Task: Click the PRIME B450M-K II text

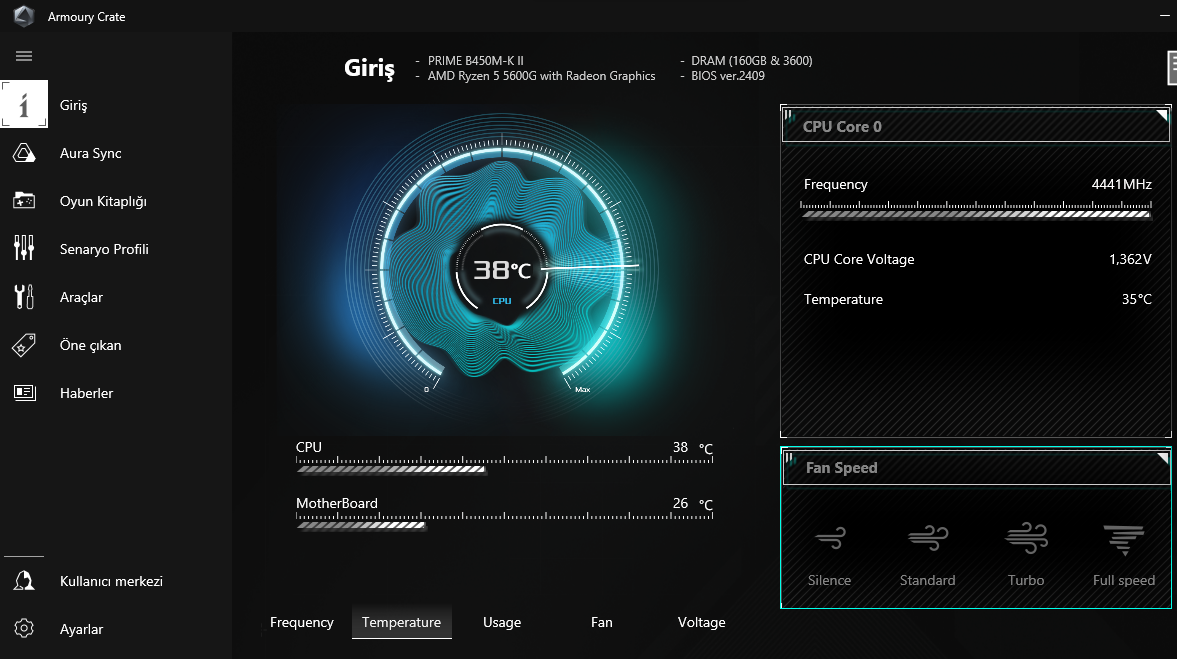Action: [x=476, y=61]
